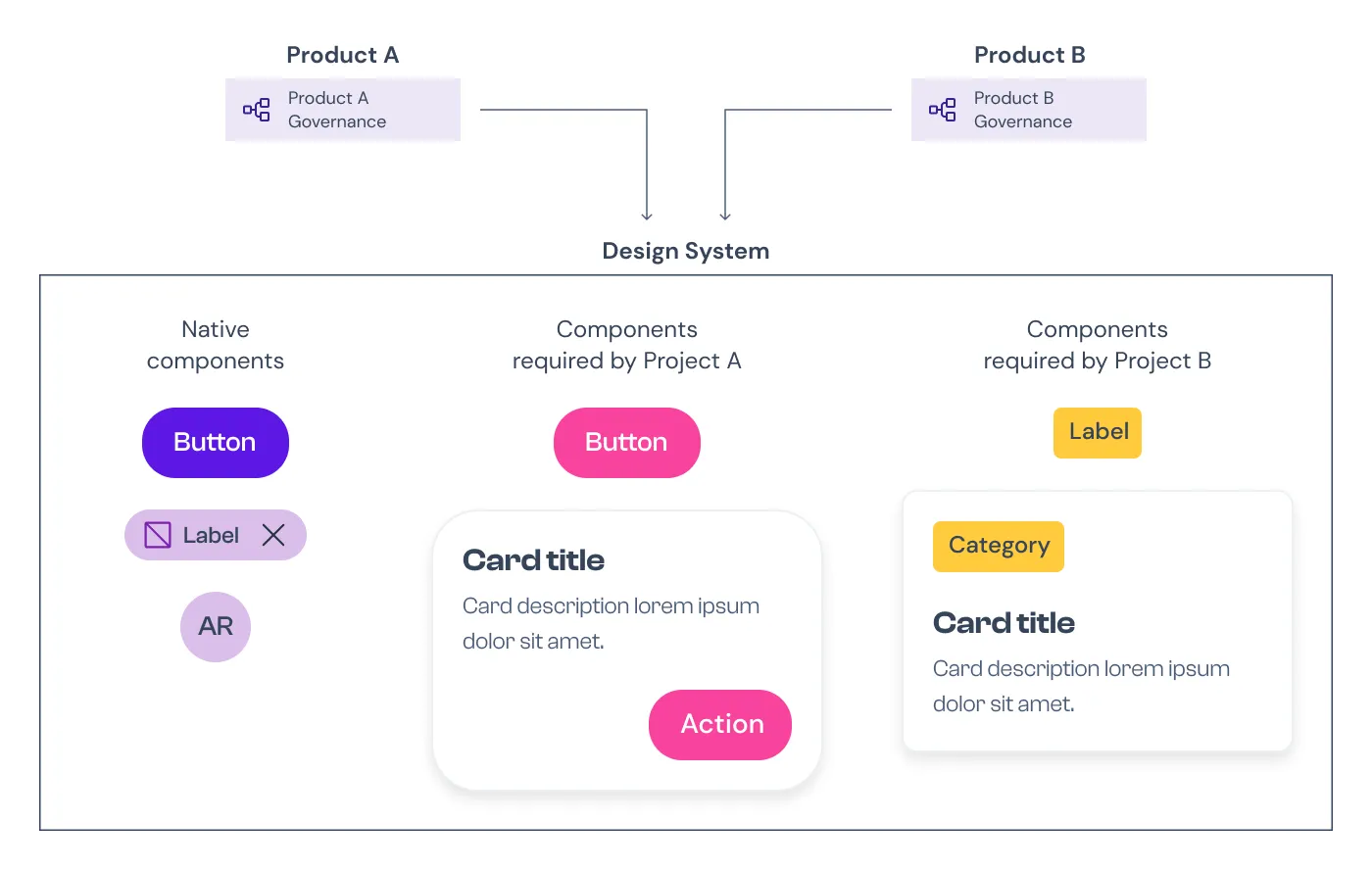Click the right arrowhead above Design System
The width and height of the screenshot is (1372, 870).
[725, 216]
